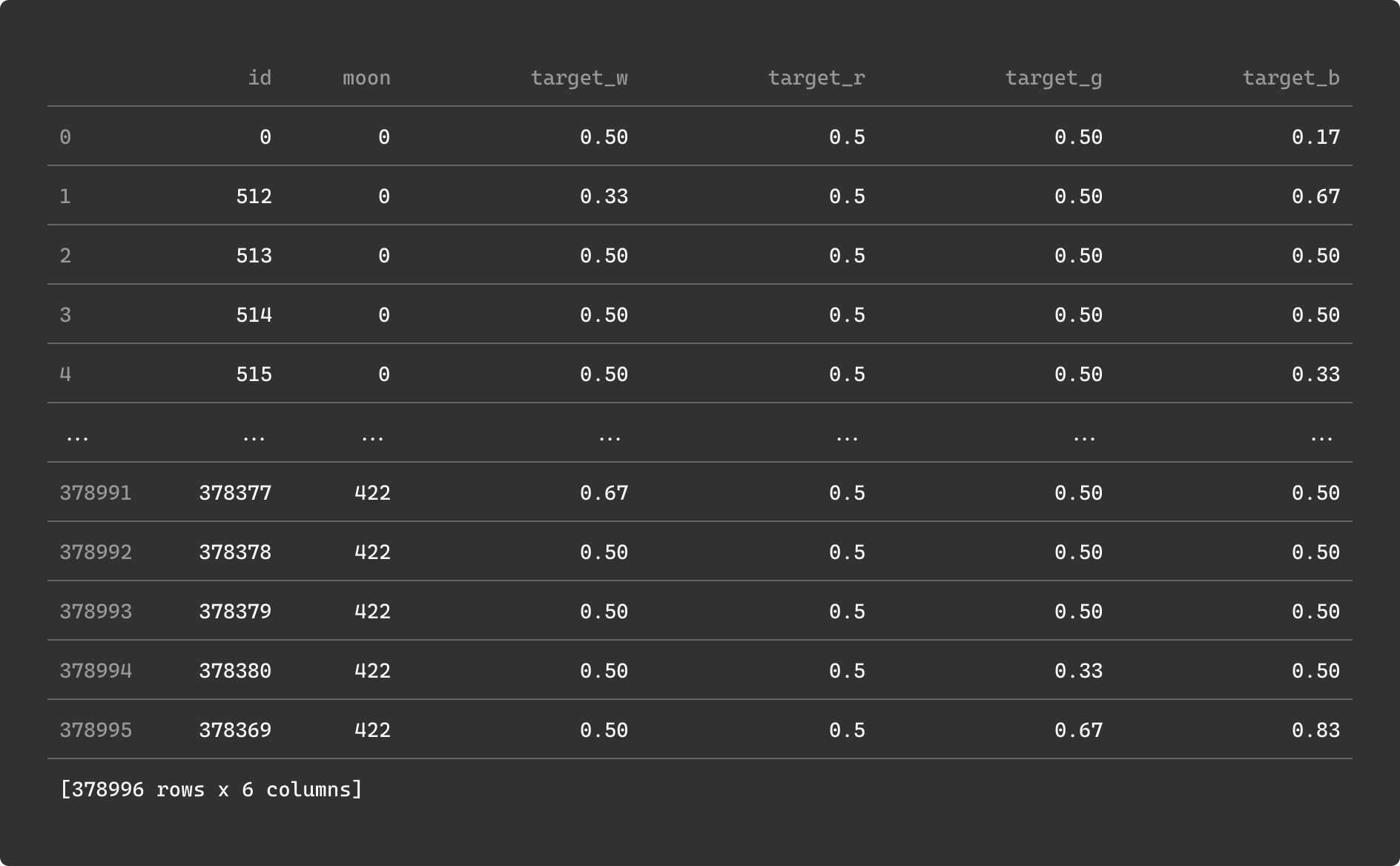Select the target_w column header
This screenshot has width=1400, height=866.
579,78
